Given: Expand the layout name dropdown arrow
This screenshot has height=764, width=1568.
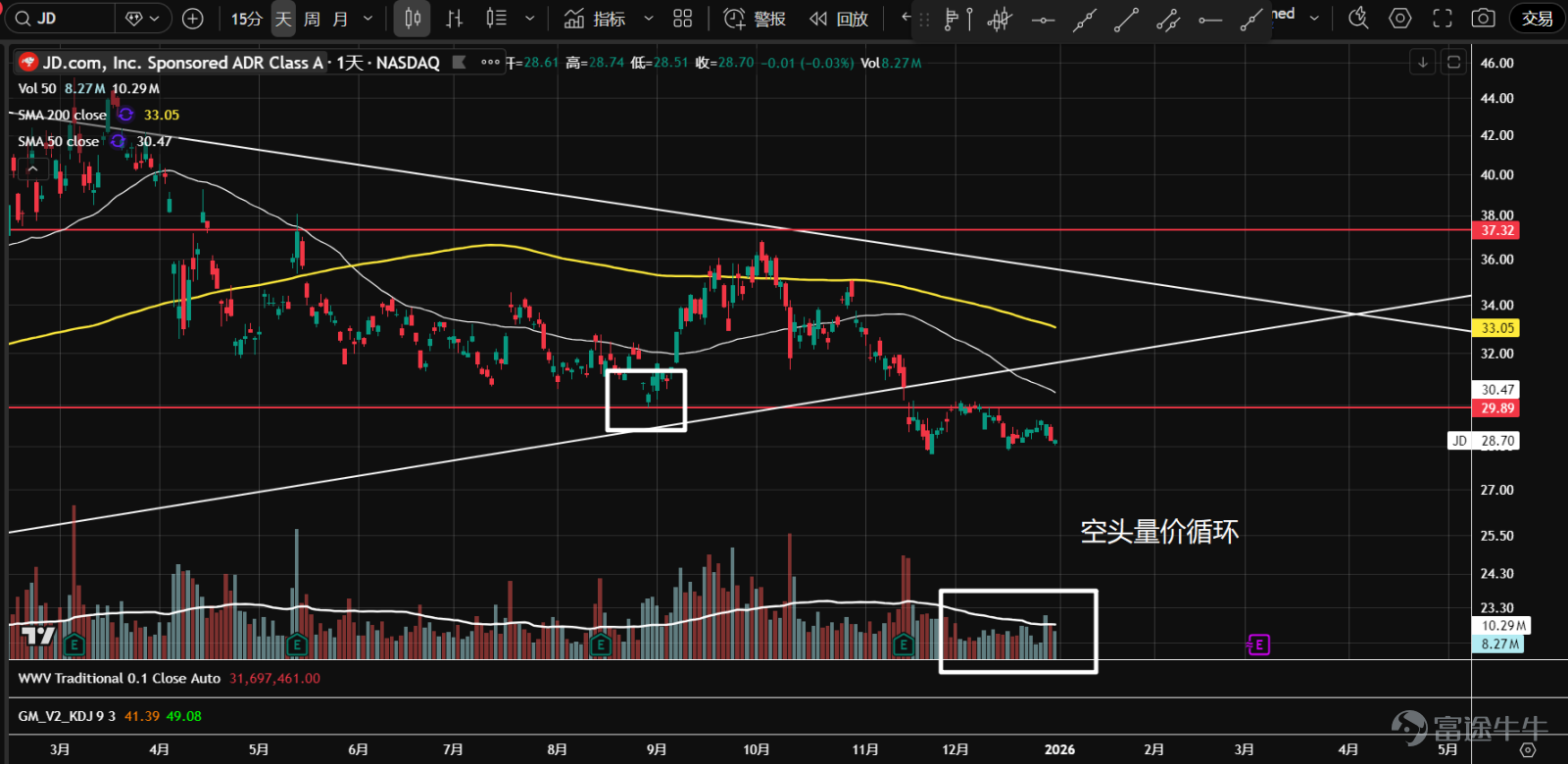Looking at the screenshot, I should [1314, 19].
